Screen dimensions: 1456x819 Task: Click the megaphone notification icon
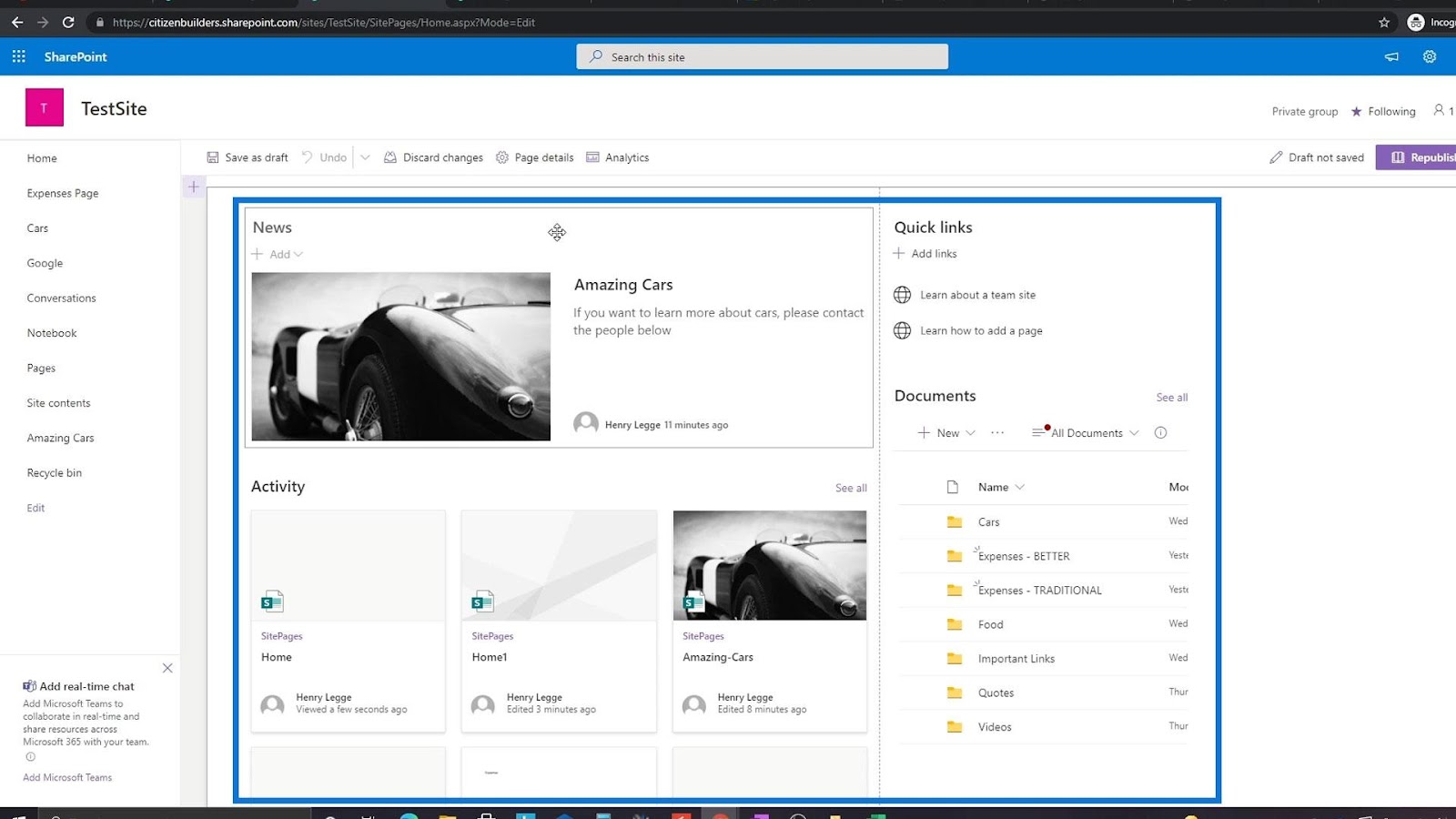click(1391, 56)
